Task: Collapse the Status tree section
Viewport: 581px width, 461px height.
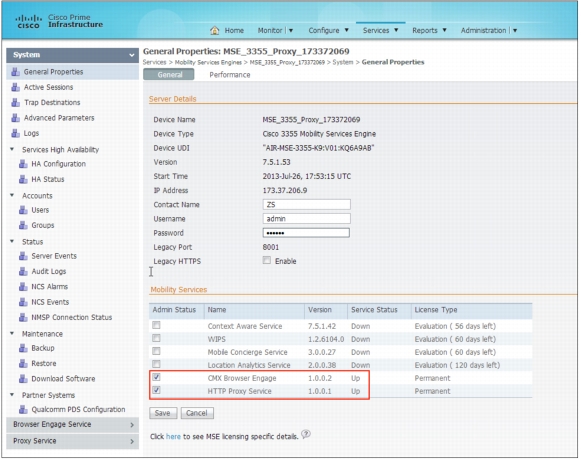Action: point(12,242)
